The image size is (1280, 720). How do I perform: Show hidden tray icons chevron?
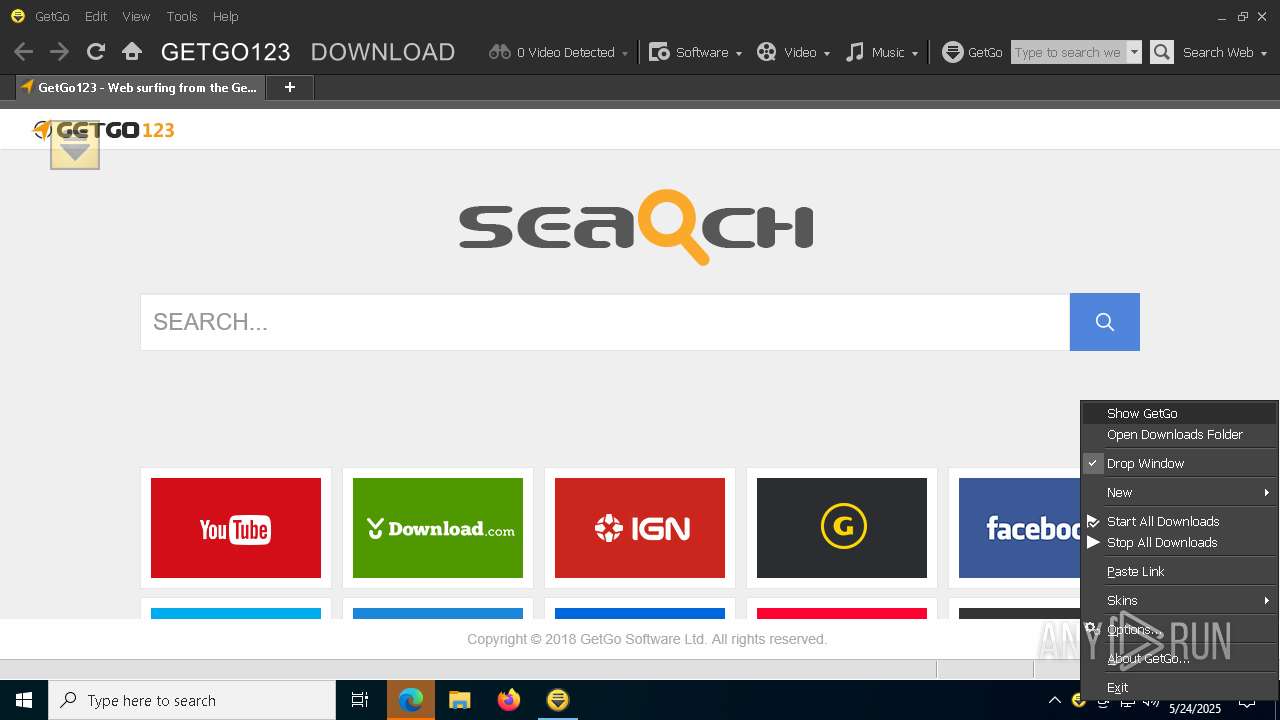pyautogui.click(x=1055, y=701)
